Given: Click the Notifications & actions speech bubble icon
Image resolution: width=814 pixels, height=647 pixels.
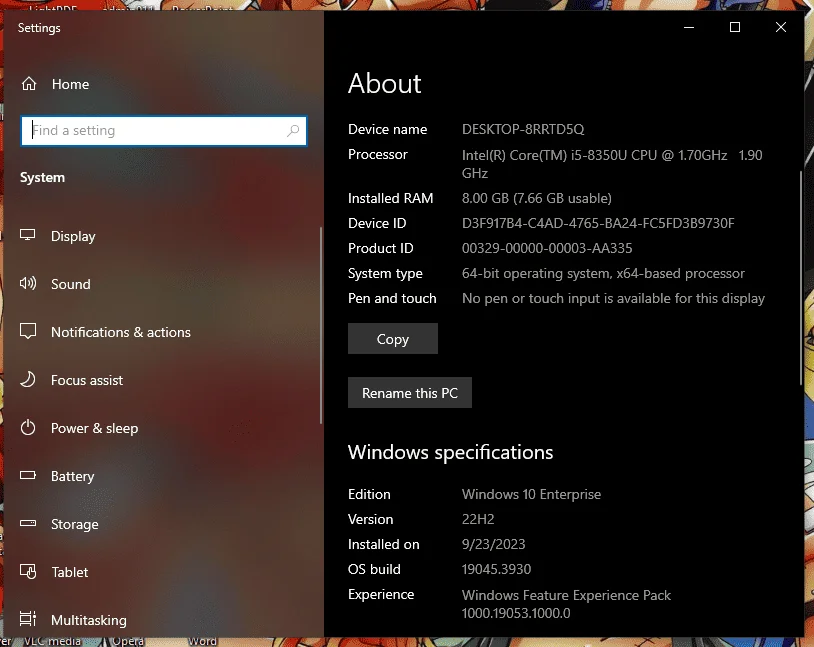Looking at the screenshot, I should [28, 331].
